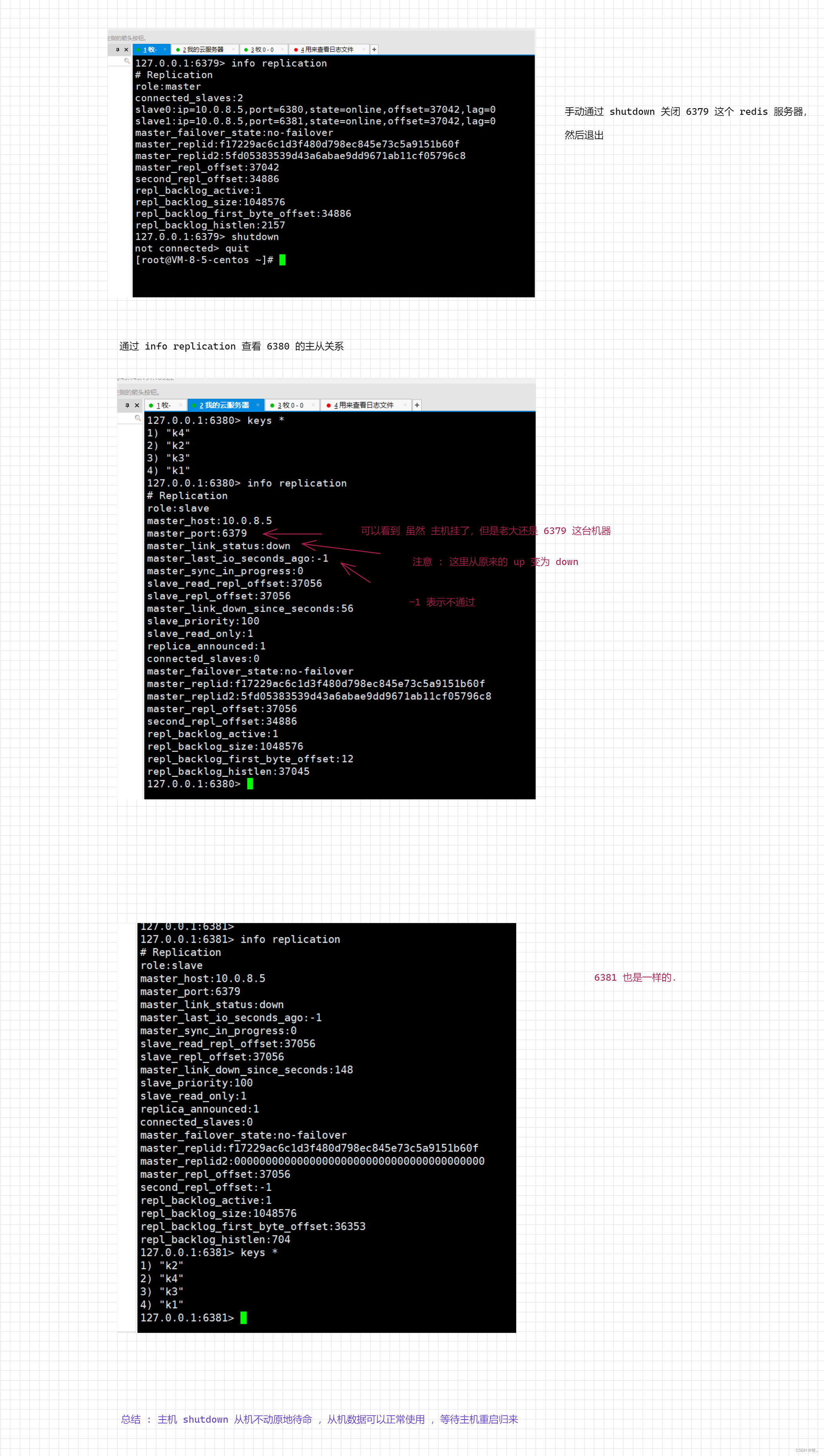Close '2 我的云服务器' tab in middle terminal
The height and width of the screenshot is (1456, 824).
click(x=258, y=404)
